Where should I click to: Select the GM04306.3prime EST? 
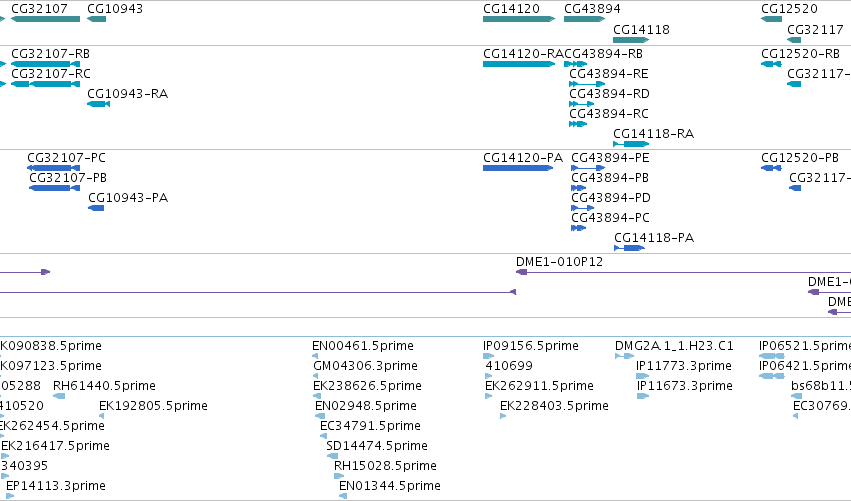(316, 376)
